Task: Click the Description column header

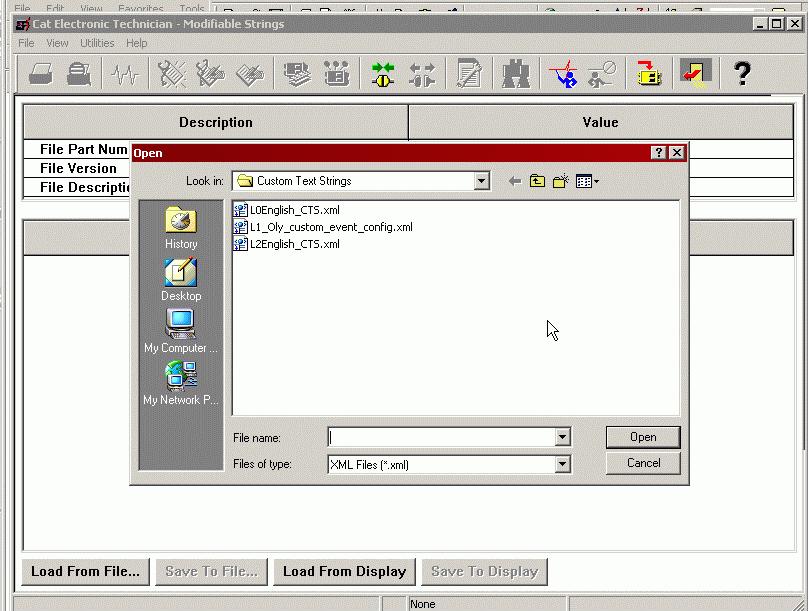Action: (216, 122)
